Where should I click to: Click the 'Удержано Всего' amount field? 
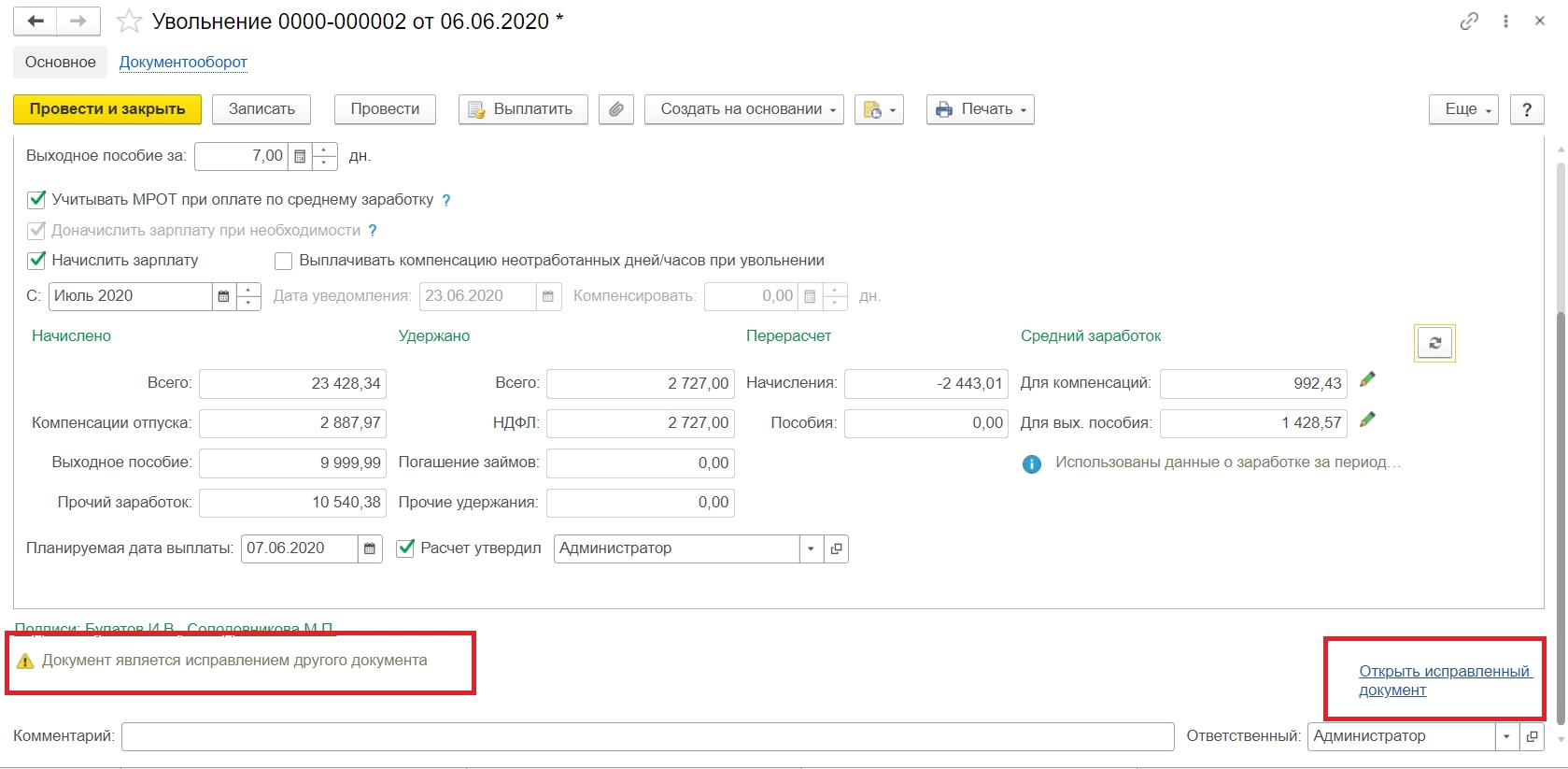tap(641, 383)
